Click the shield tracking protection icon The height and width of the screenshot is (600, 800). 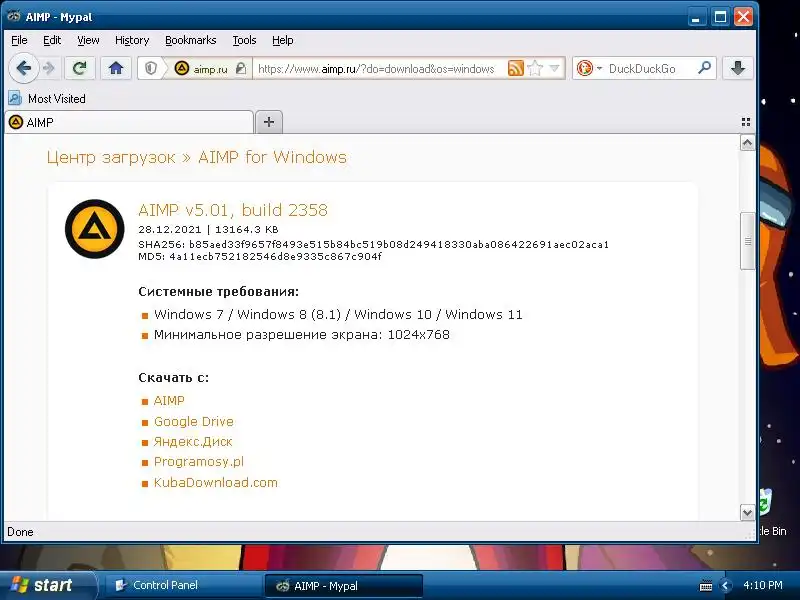click(151, 68)
